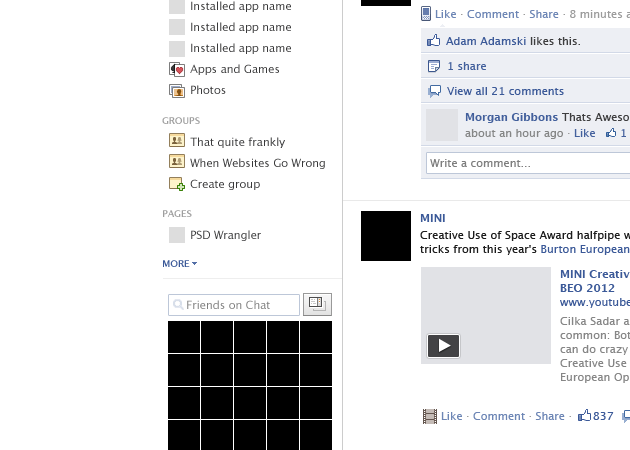View all 21 comments
630x450 pixels.
point(505,91)
